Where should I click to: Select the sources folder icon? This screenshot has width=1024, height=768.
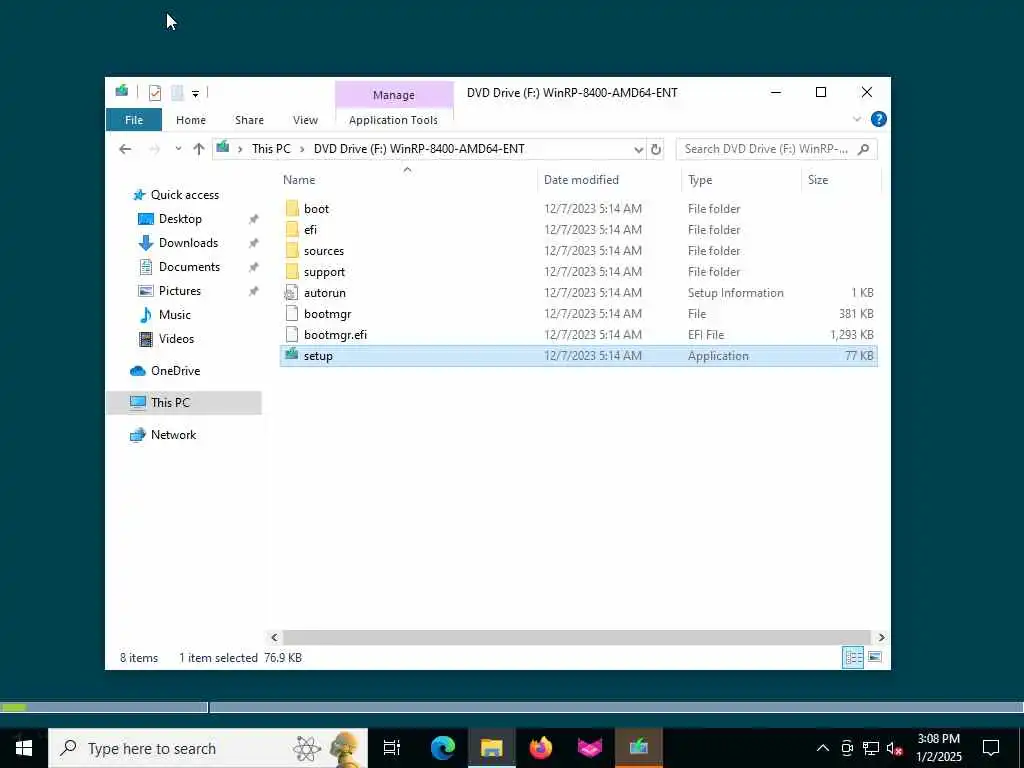[x=292, y=251]
